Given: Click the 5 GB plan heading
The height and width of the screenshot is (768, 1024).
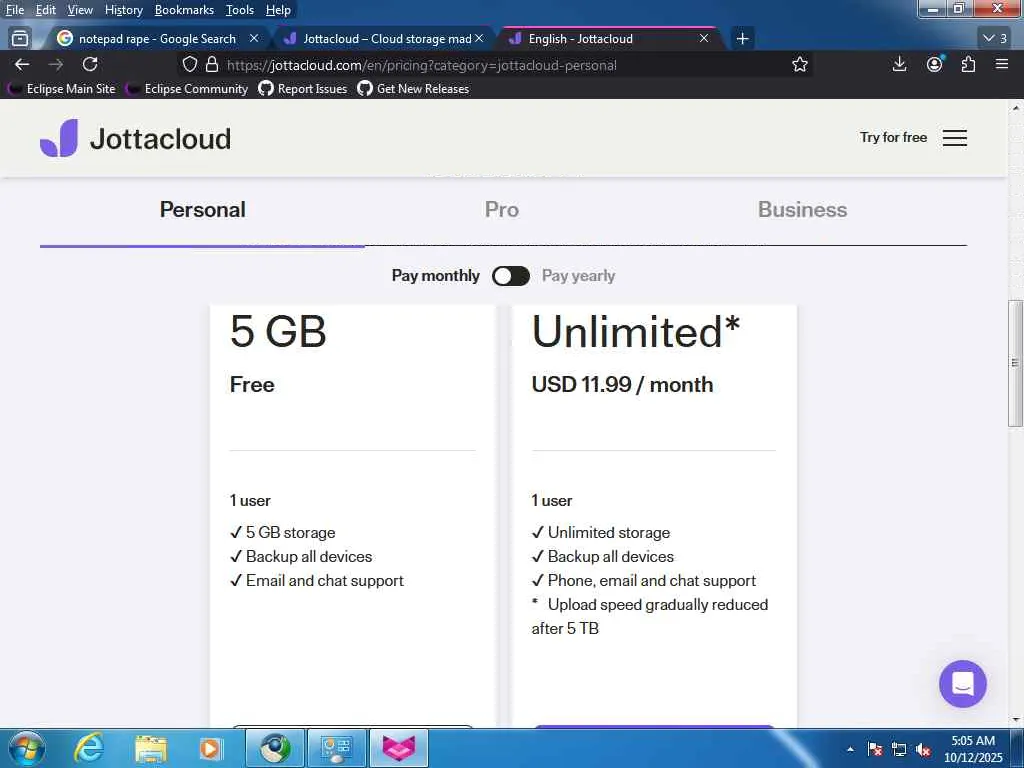Looking at the screenshot, I should [x=278, y=331].
